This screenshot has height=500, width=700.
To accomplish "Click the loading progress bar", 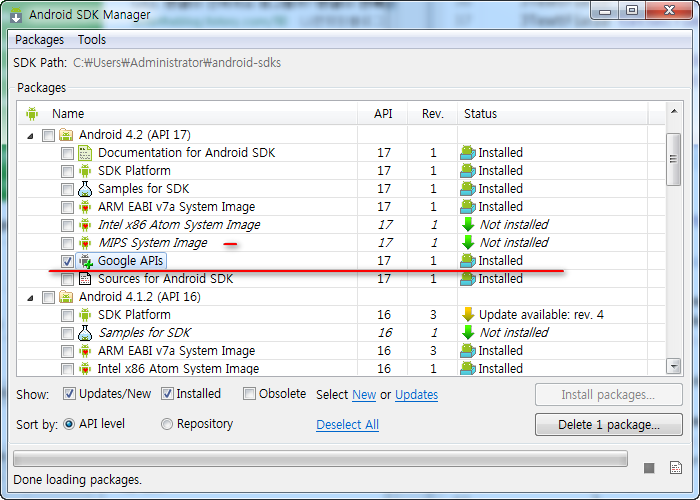I will click(x=320, y=458).
